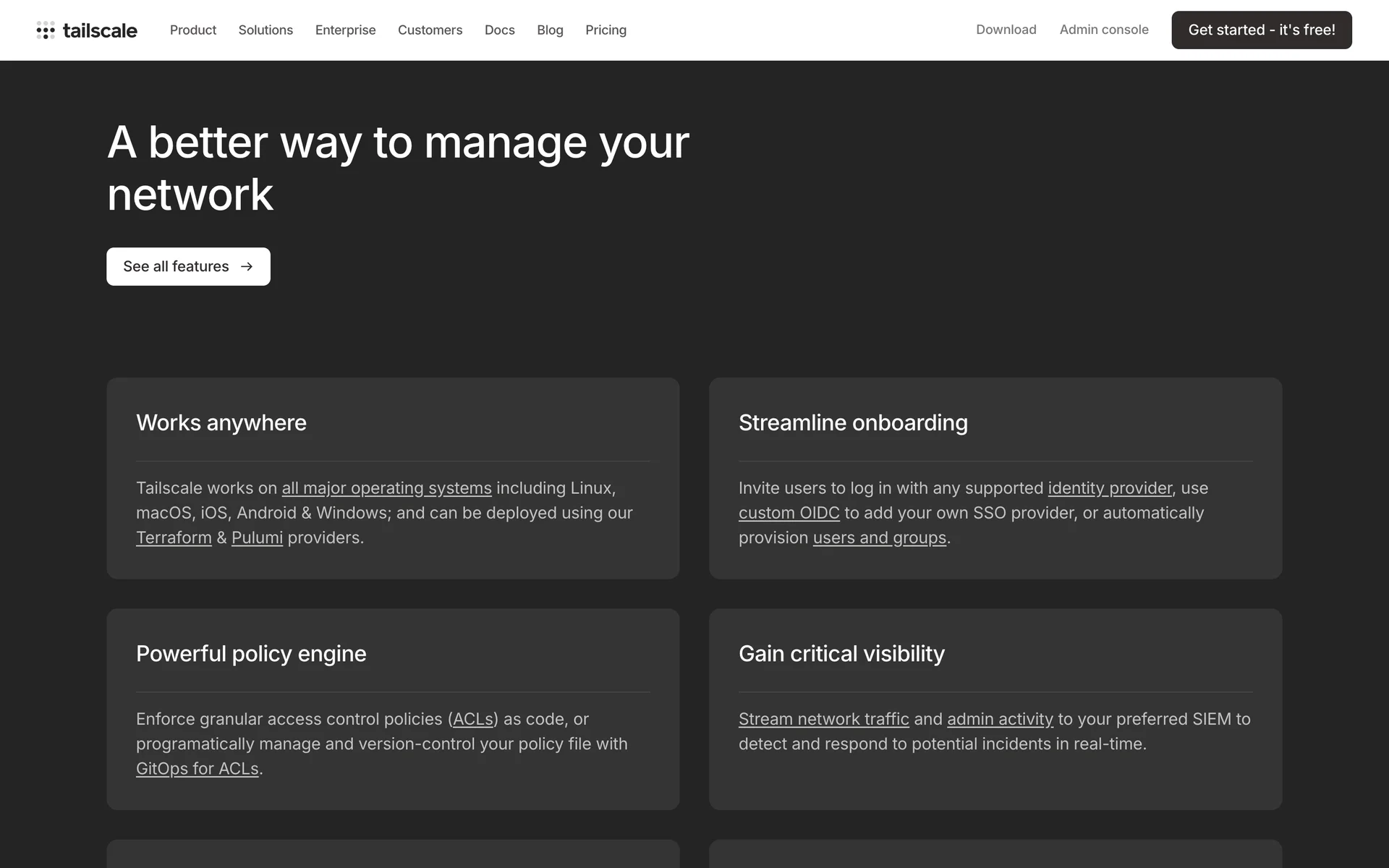
Task: Go to the Enterprise page
Action: pyautogui.click(x=345, y=30)
